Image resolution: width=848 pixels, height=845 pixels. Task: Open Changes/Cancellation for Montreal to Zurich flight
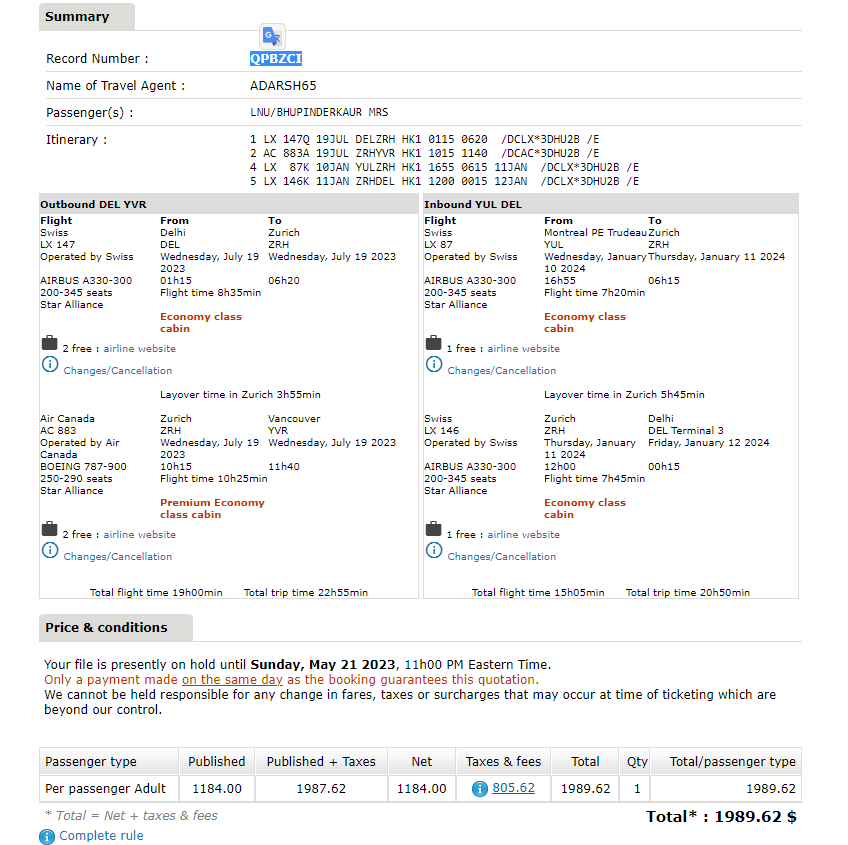coord(501,371)
